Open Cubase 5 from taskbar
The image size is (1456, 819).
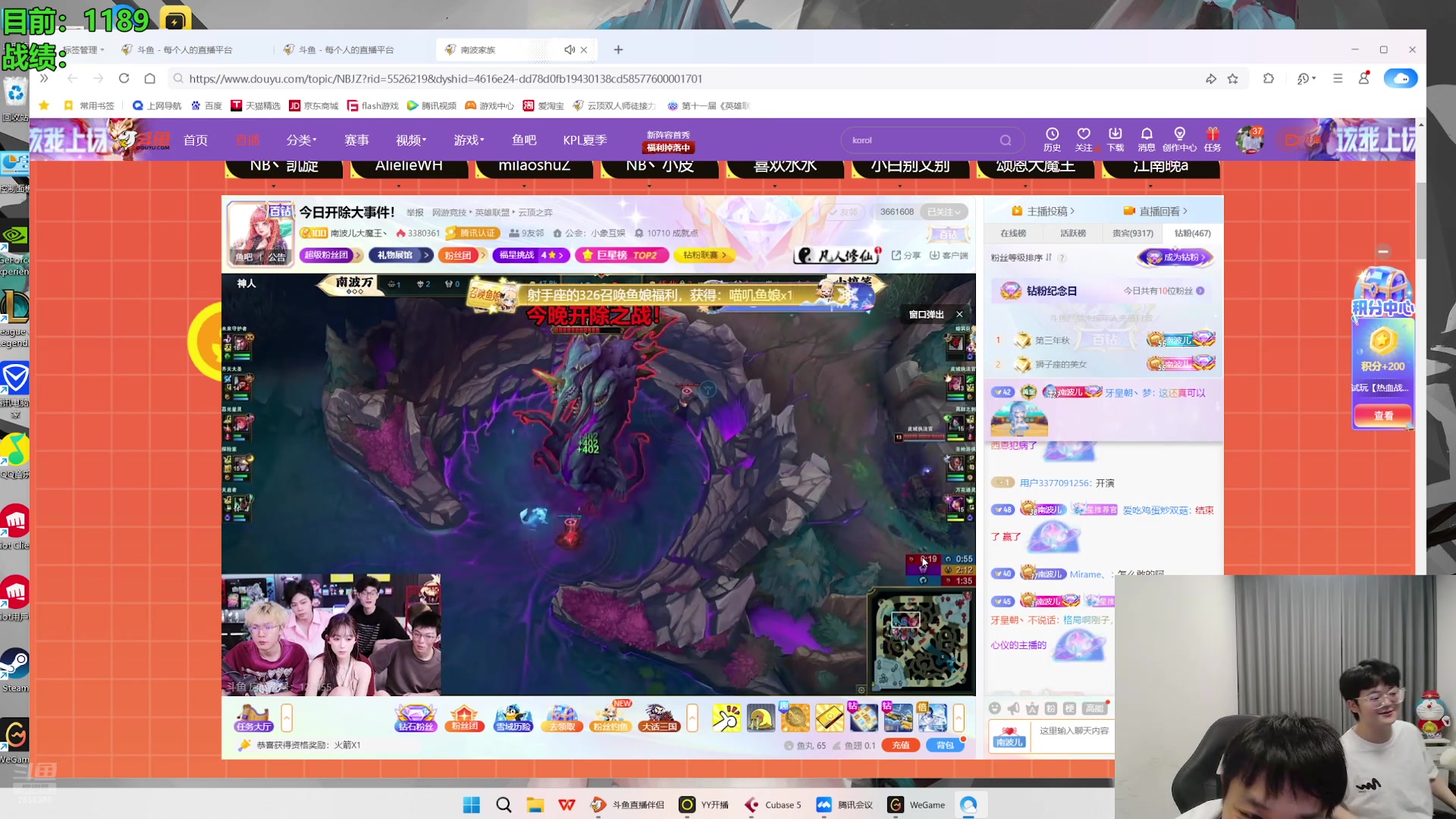773,805
